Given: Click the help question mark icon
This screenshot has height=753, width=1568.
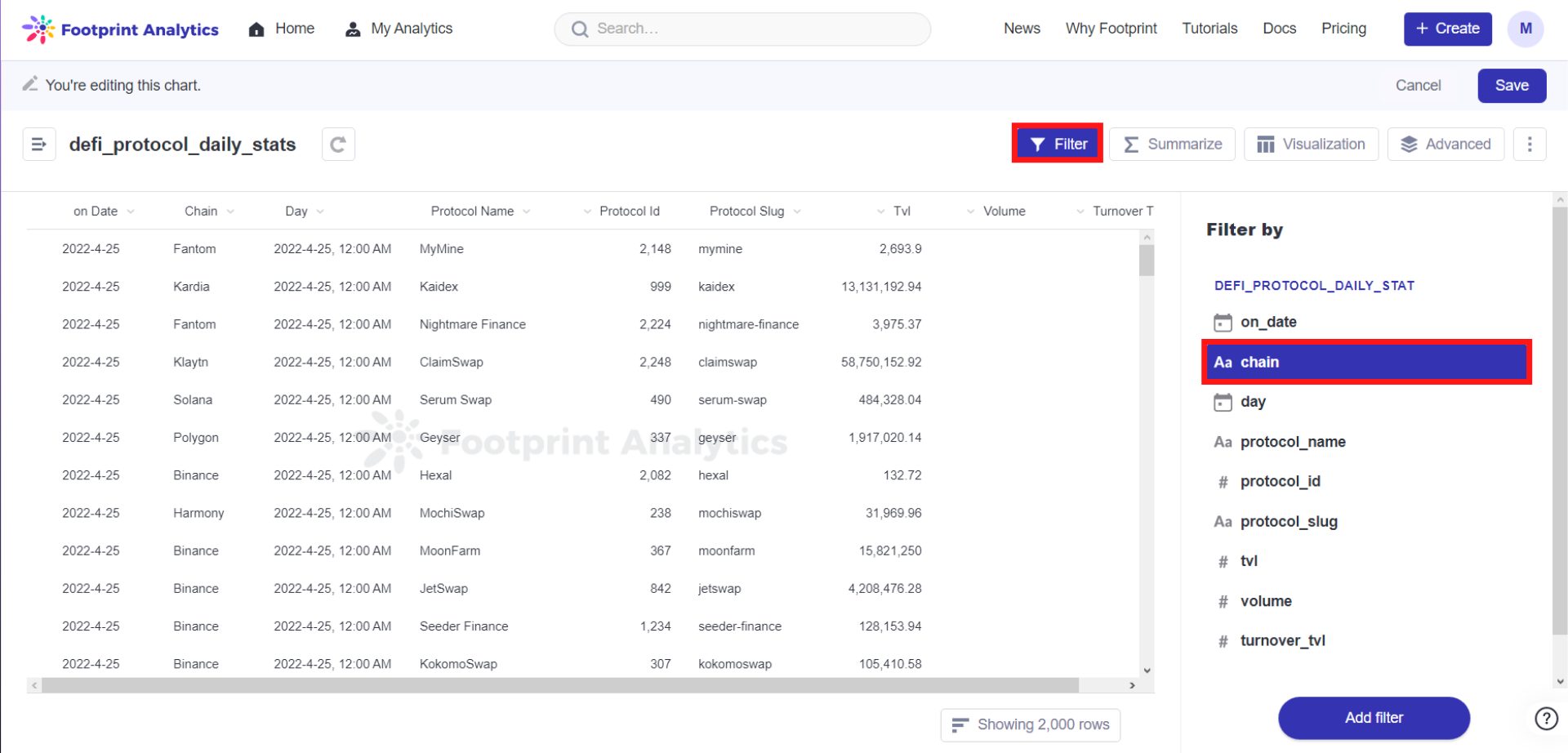Looking at the screenshot, I should 1546,718.
